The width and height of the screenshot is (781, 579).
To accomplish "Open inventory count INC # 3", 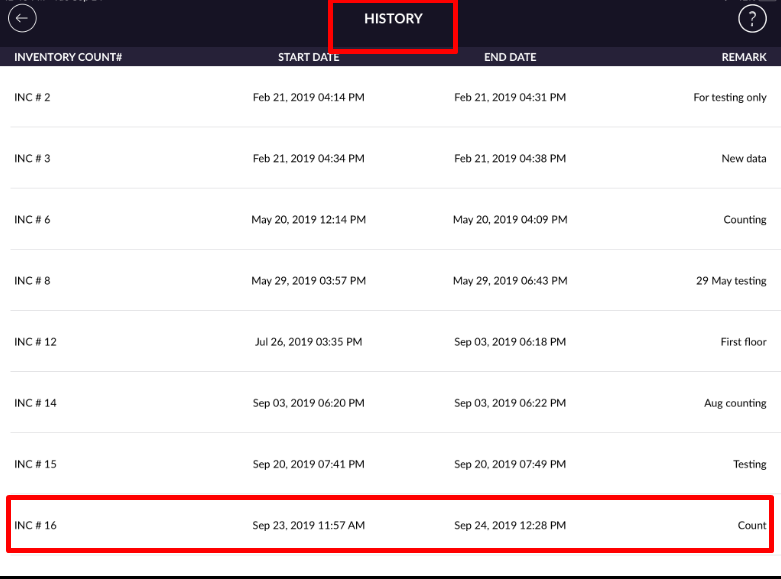I will pos(32,159).
